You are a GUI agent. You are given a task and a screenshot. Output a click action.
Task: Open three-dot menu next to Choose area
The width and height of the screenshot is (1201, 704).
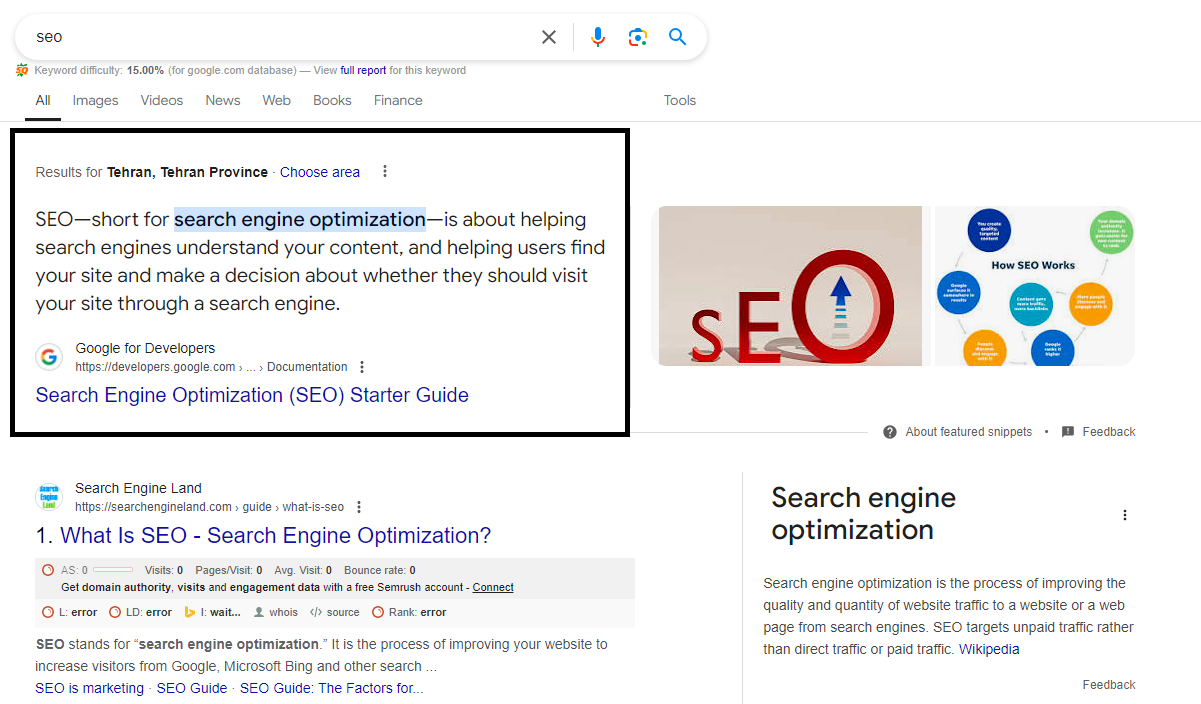click(385, 172)
